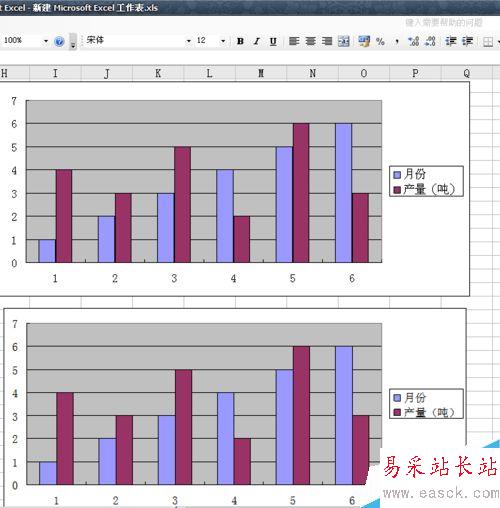This screenshot has height=508, width=500.
Task: Select maroon bar for category 5 in top chart
Action: coord(301,193)
